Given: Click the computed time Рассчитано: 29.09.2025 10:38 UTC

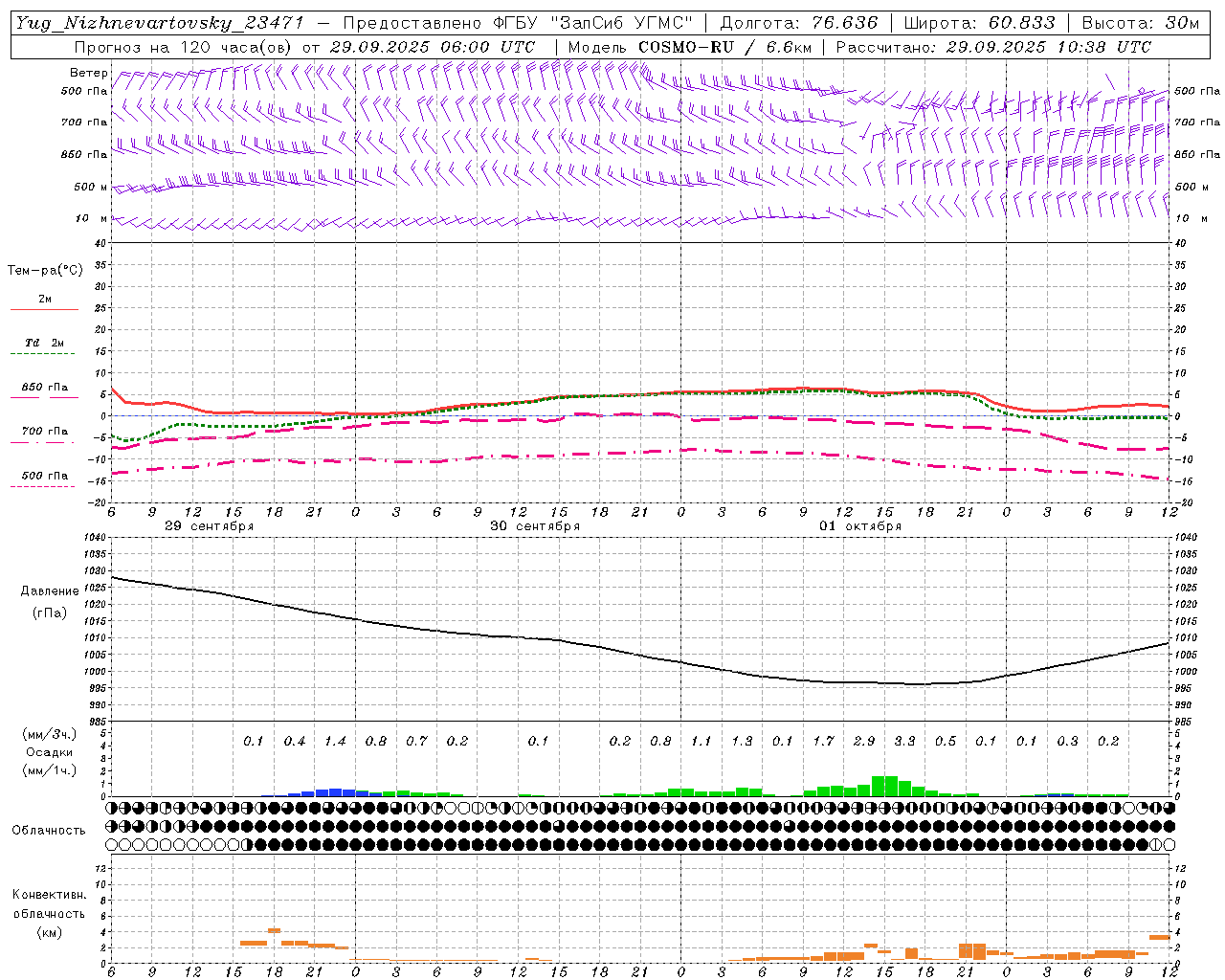Looking at the screenshot, I should [x=993, y=47].
